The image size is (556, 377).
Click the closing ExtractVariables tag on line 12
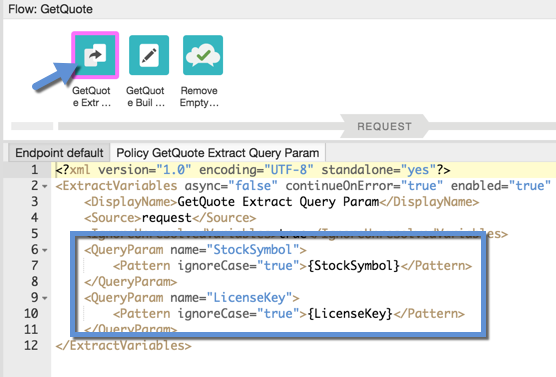[x=123, y=345]
